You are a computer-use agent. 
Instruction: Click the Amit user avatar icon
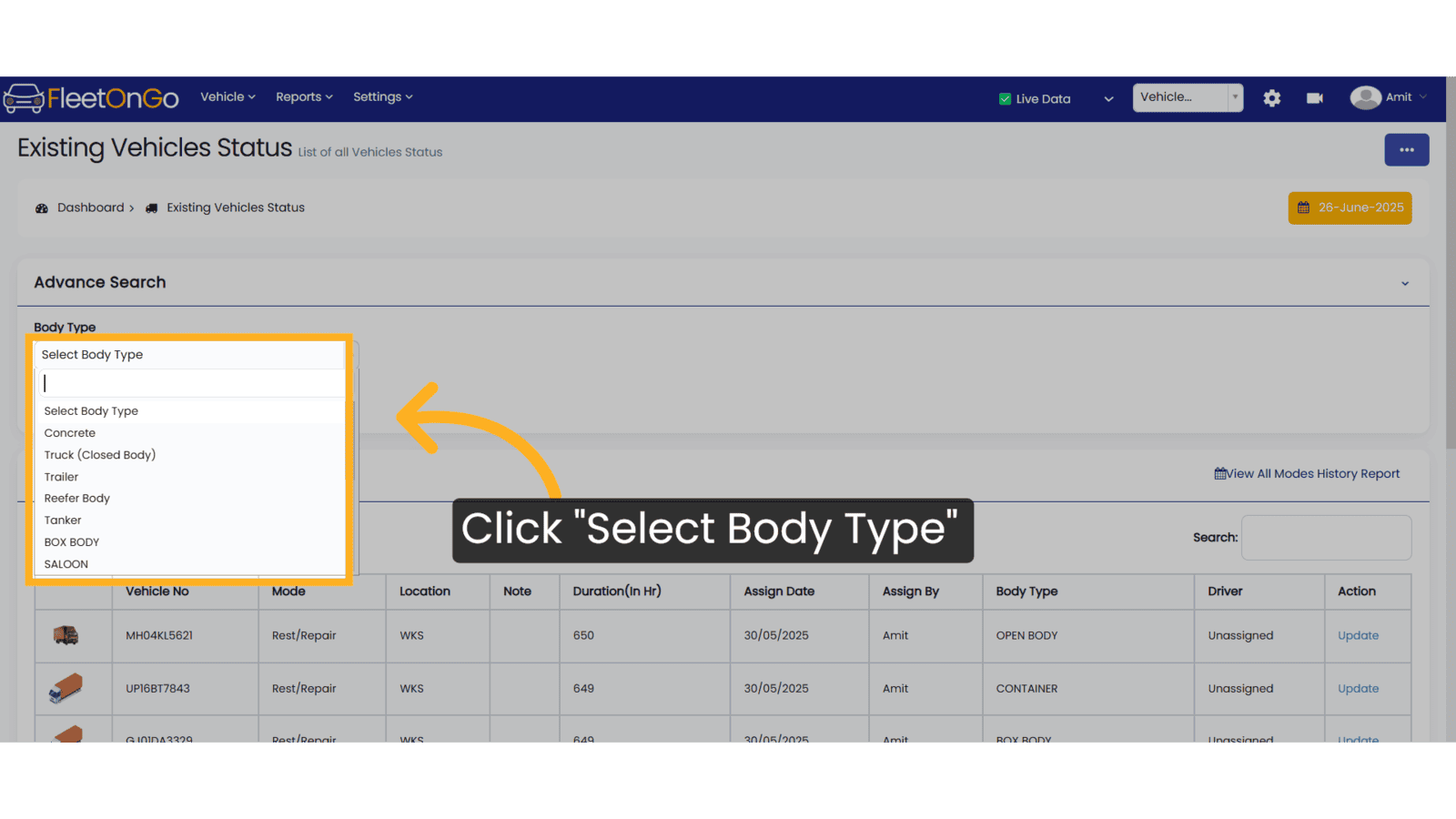pos(1365,97)
